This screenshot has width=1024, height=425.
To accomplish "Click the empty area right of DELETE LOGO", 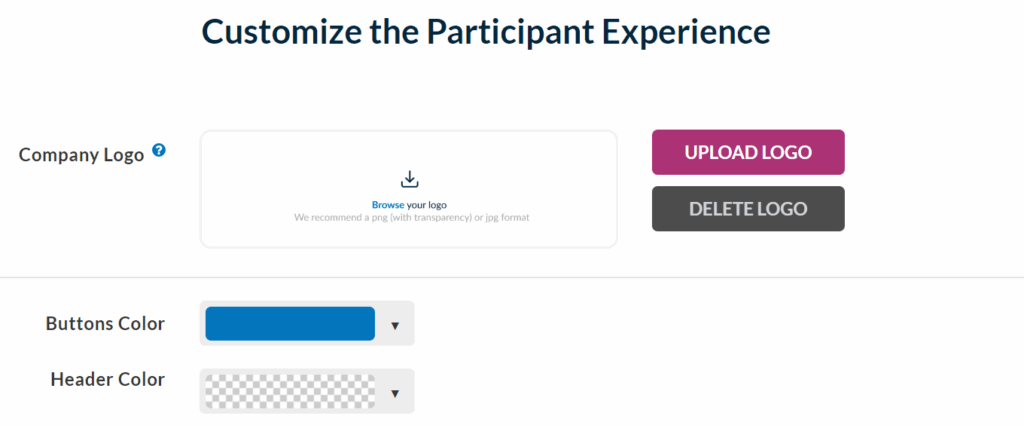I will (x=930, y=209).
